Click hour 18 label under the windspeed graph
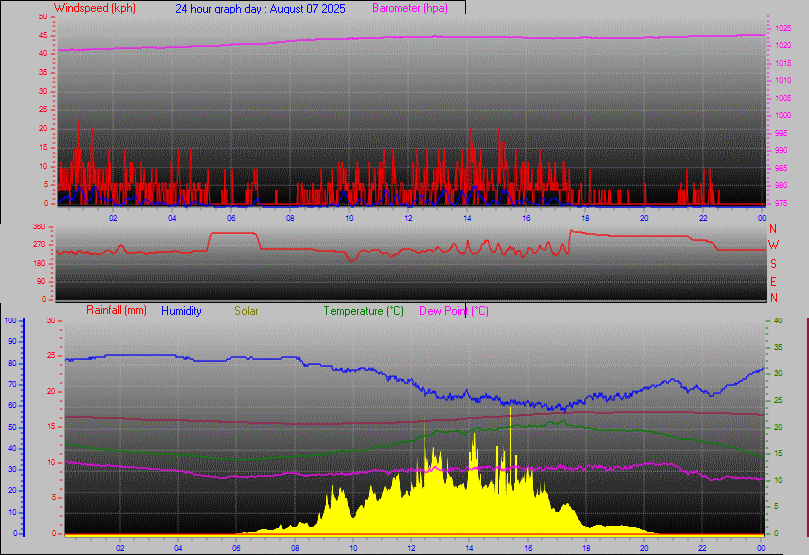This screenshot has height=555, width=809. [x=585, y=218]
